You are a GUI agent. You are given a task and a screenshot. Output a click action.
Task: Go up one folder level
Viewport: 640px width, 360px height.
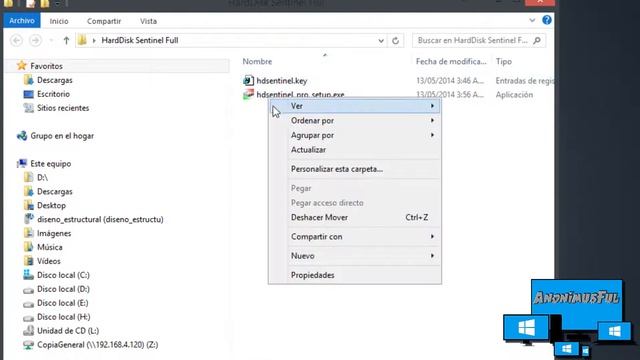click(66, 40)
